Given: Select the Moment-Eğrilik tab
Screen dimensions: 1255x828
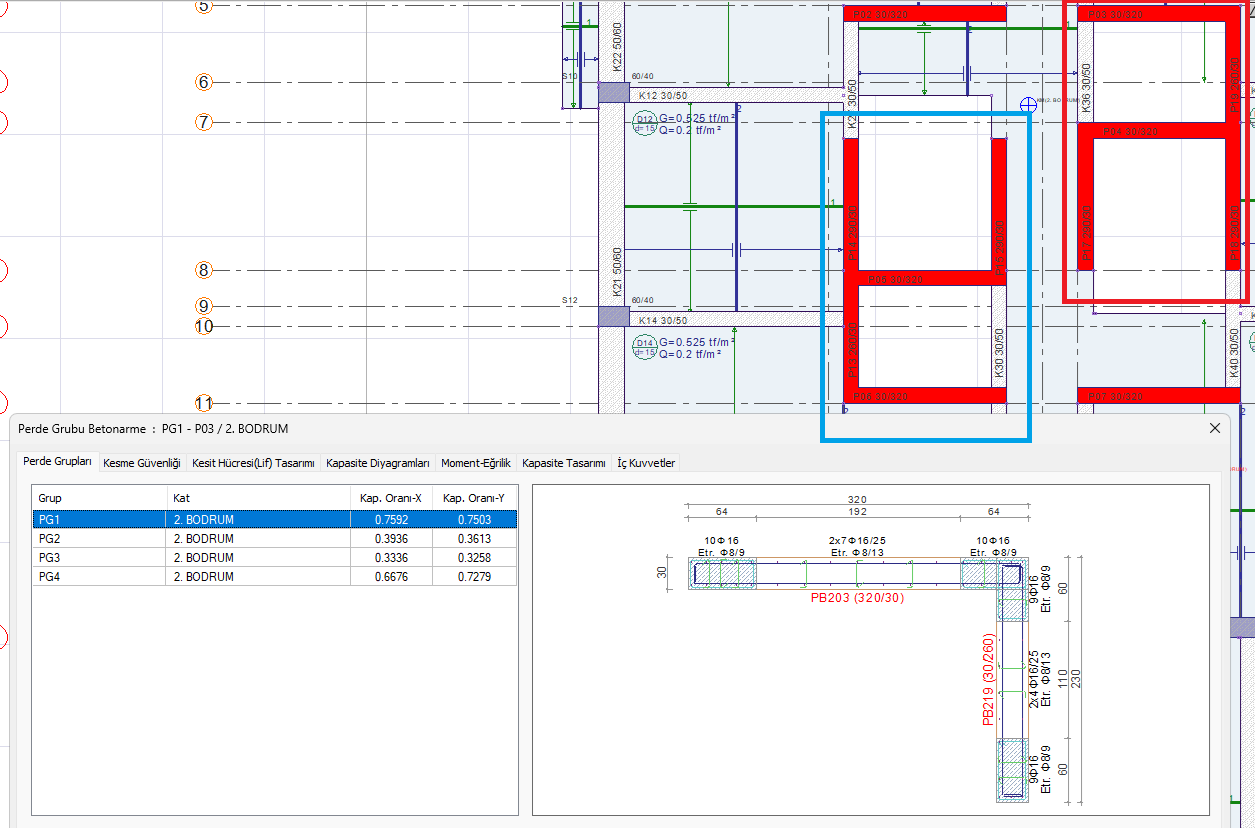Looking at the screenshot, I should 476,463.
